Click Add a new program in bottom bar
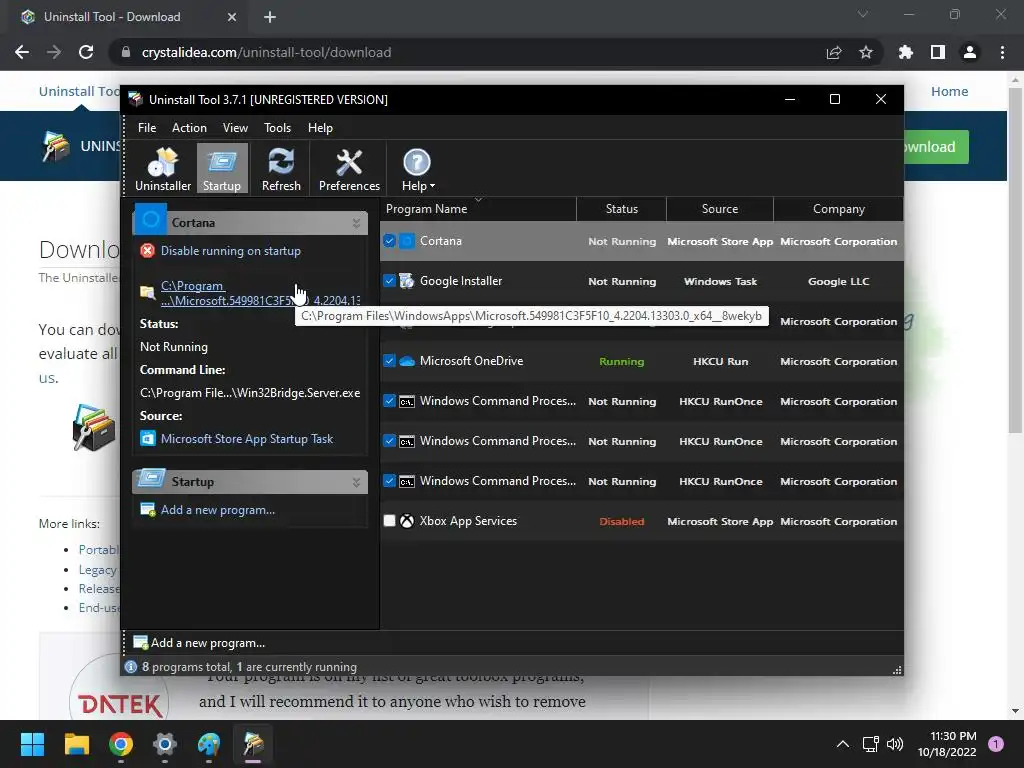 pos(208,643)
